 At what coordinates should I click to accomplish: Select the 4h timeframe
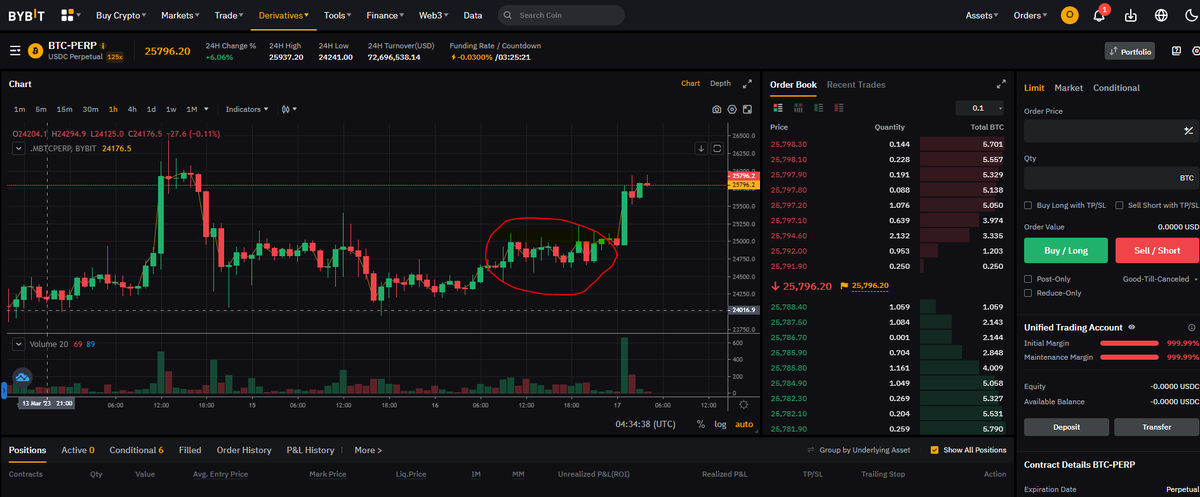coord(132,109)
